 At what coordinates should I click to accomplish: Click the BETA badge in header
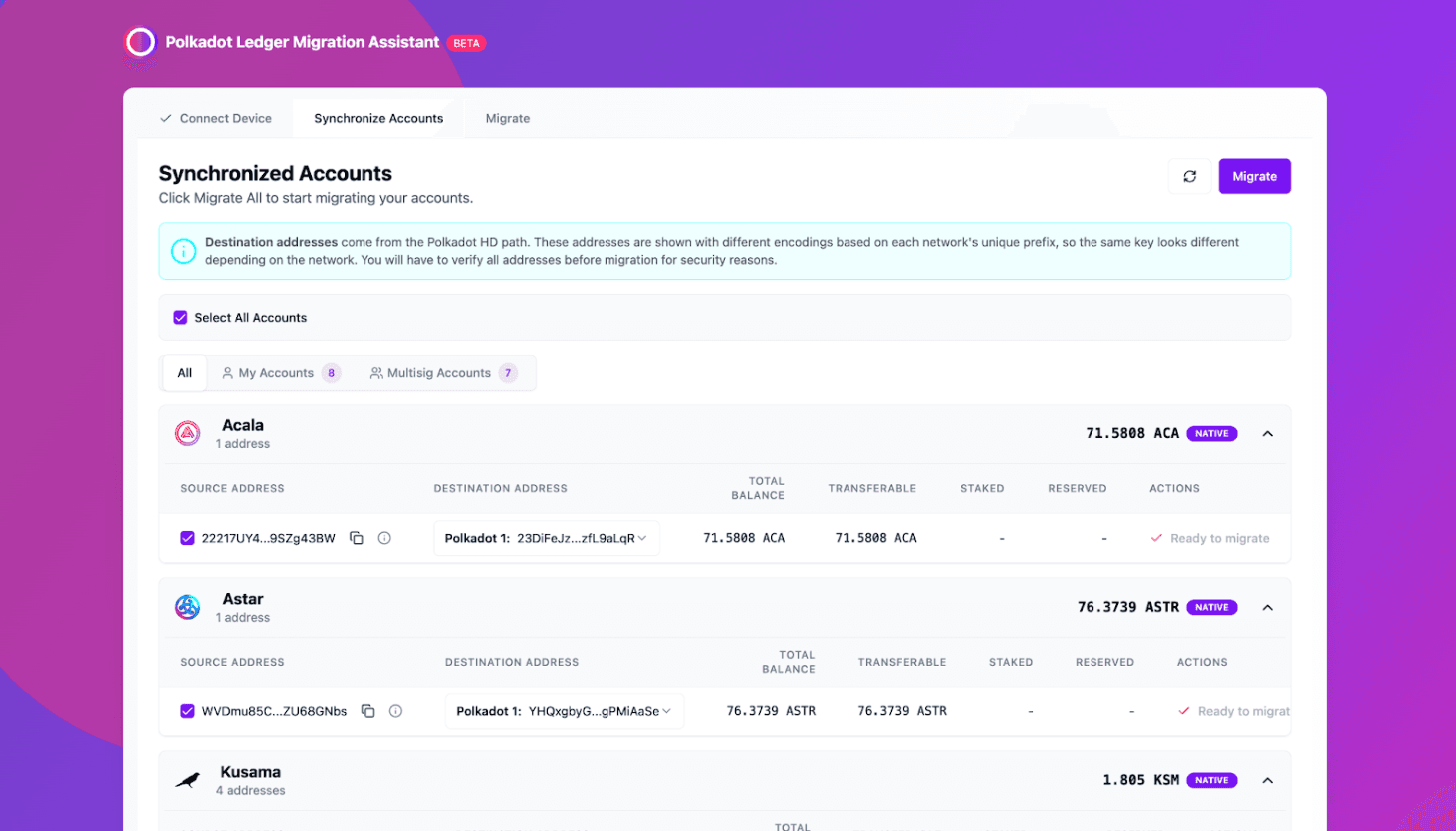click(466, 43)
